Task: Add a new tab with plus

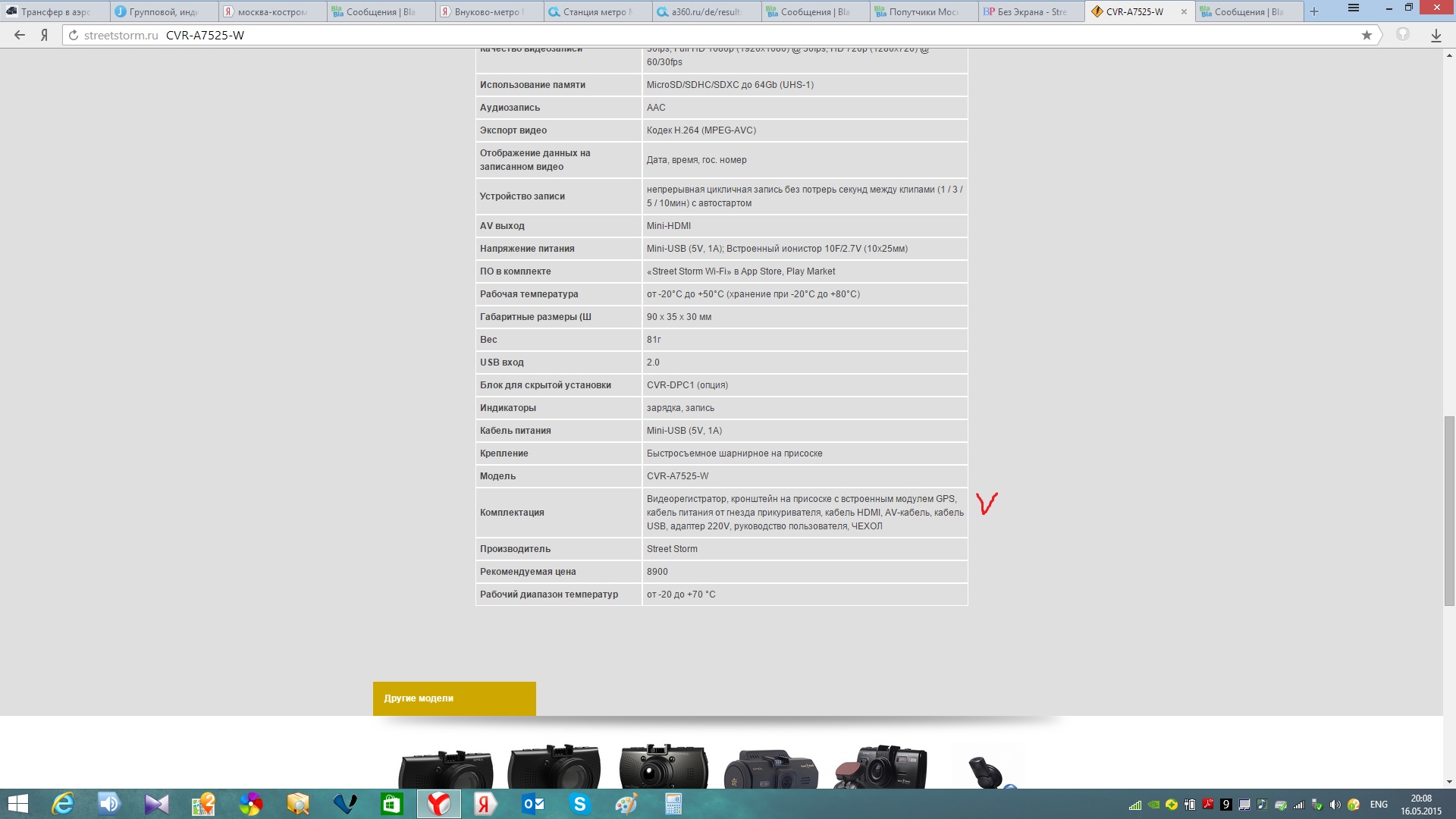Action: [x=1314, y=11]
